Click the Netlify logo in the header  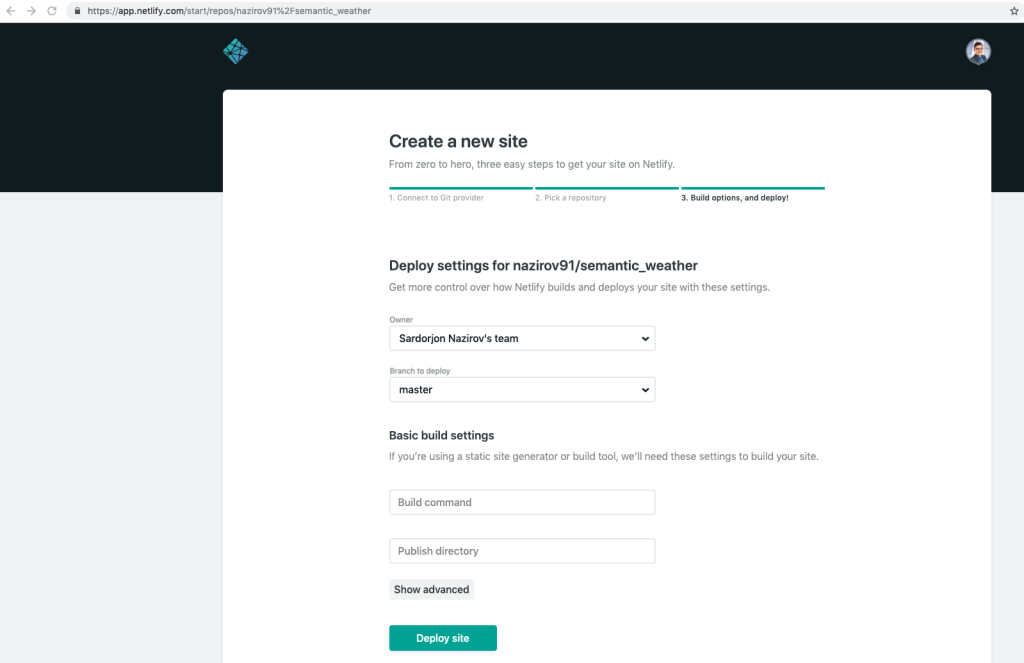pyautogui.click(x=235, y=51)
